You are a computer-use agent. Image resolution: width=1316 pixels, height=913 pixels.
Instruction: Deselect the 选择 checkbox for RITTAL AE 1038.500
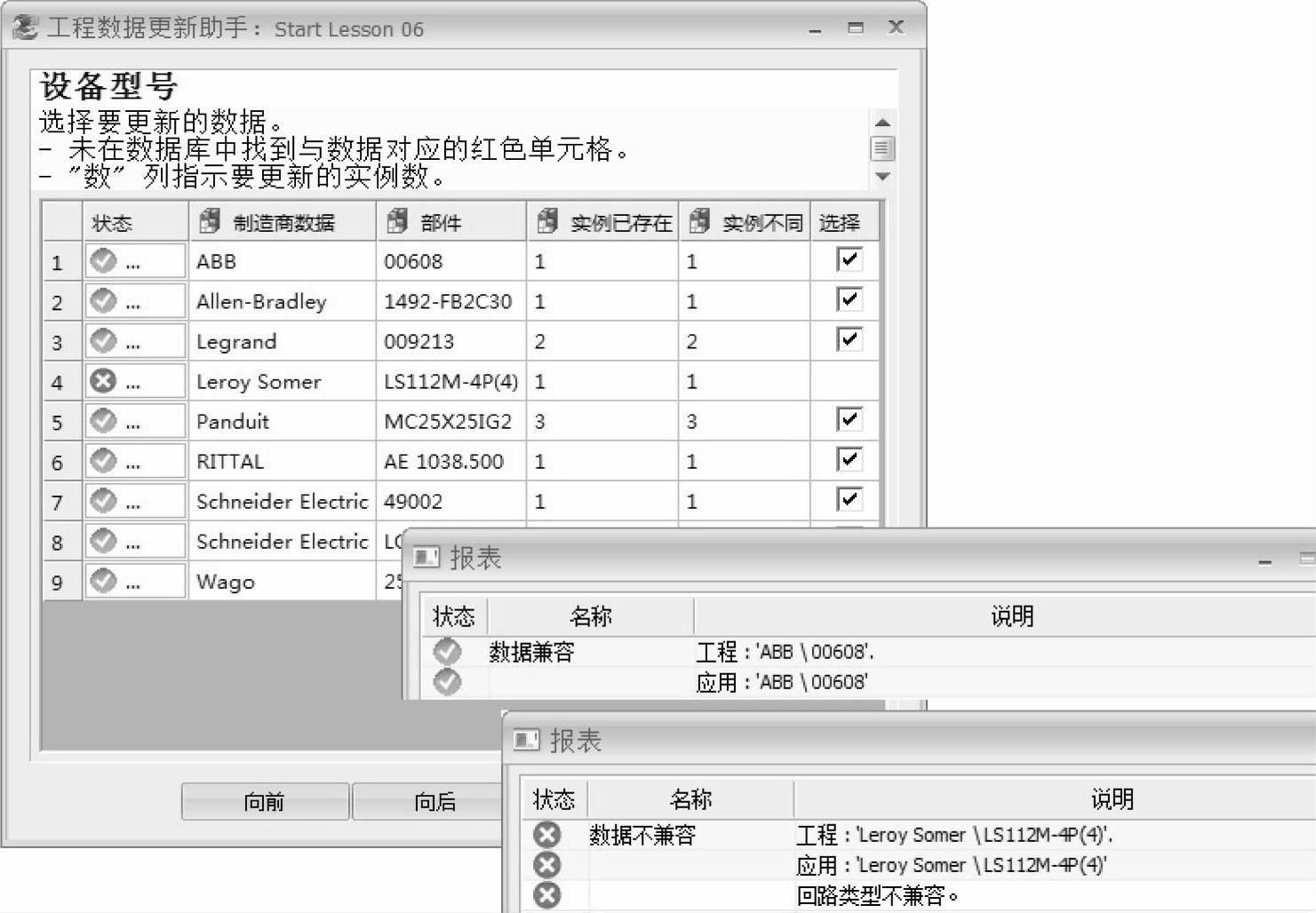tap(849, 459)
